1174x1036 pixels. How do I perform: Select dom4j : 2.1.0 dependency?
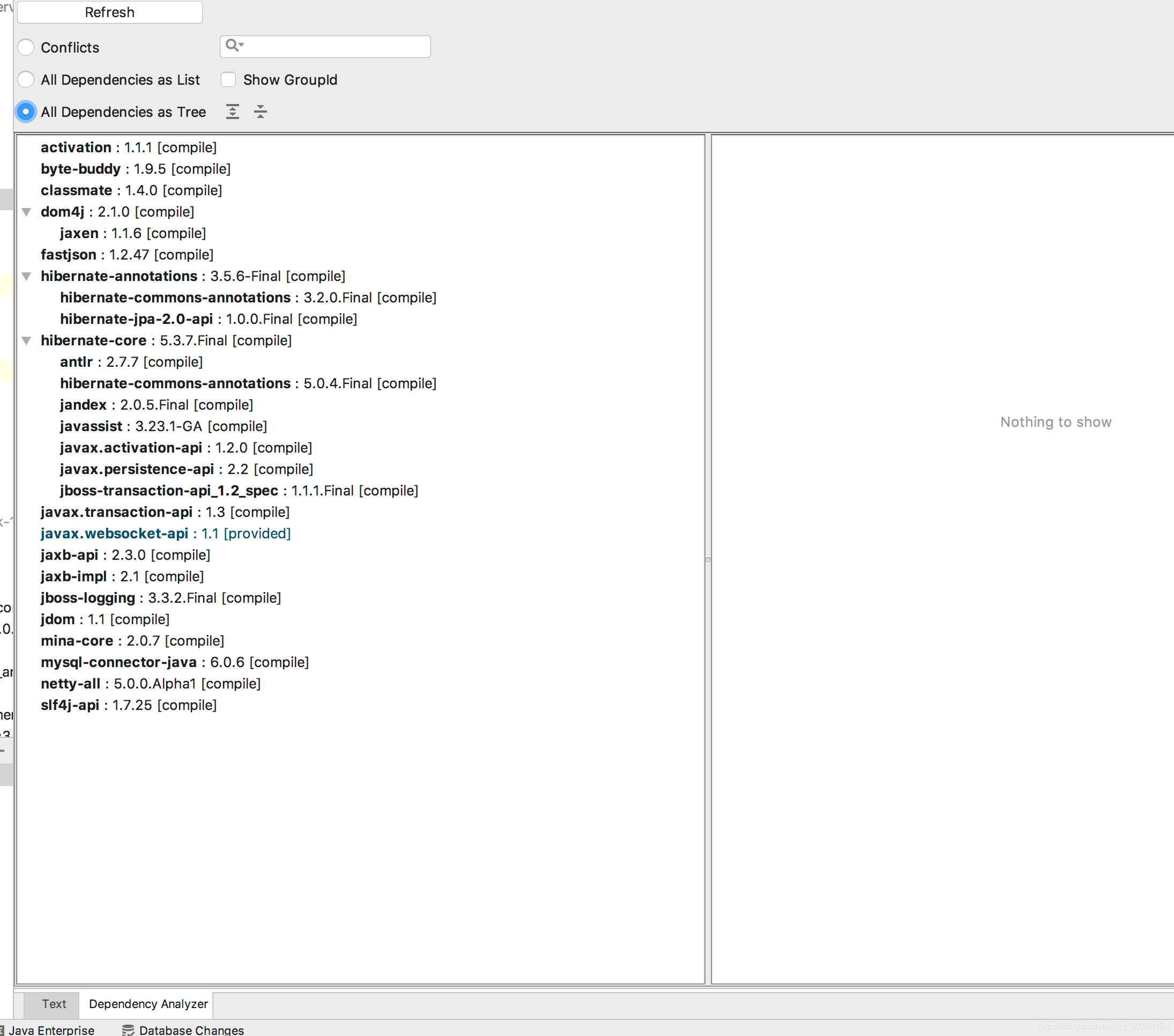pos(117,211)
